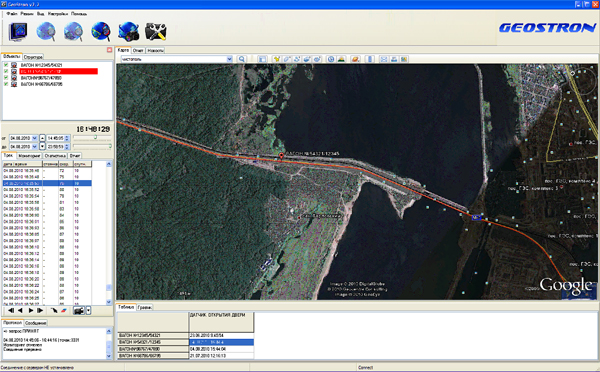Close the objects panel with red X
This screenshot has height=372, width=600.
point(109,50)
